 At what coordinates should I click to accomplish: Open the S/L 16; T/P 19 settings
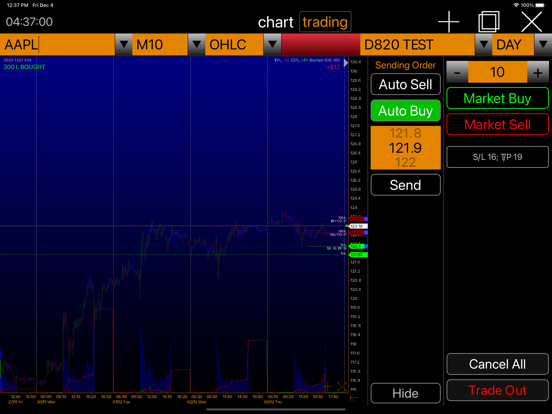pos(497,157)
